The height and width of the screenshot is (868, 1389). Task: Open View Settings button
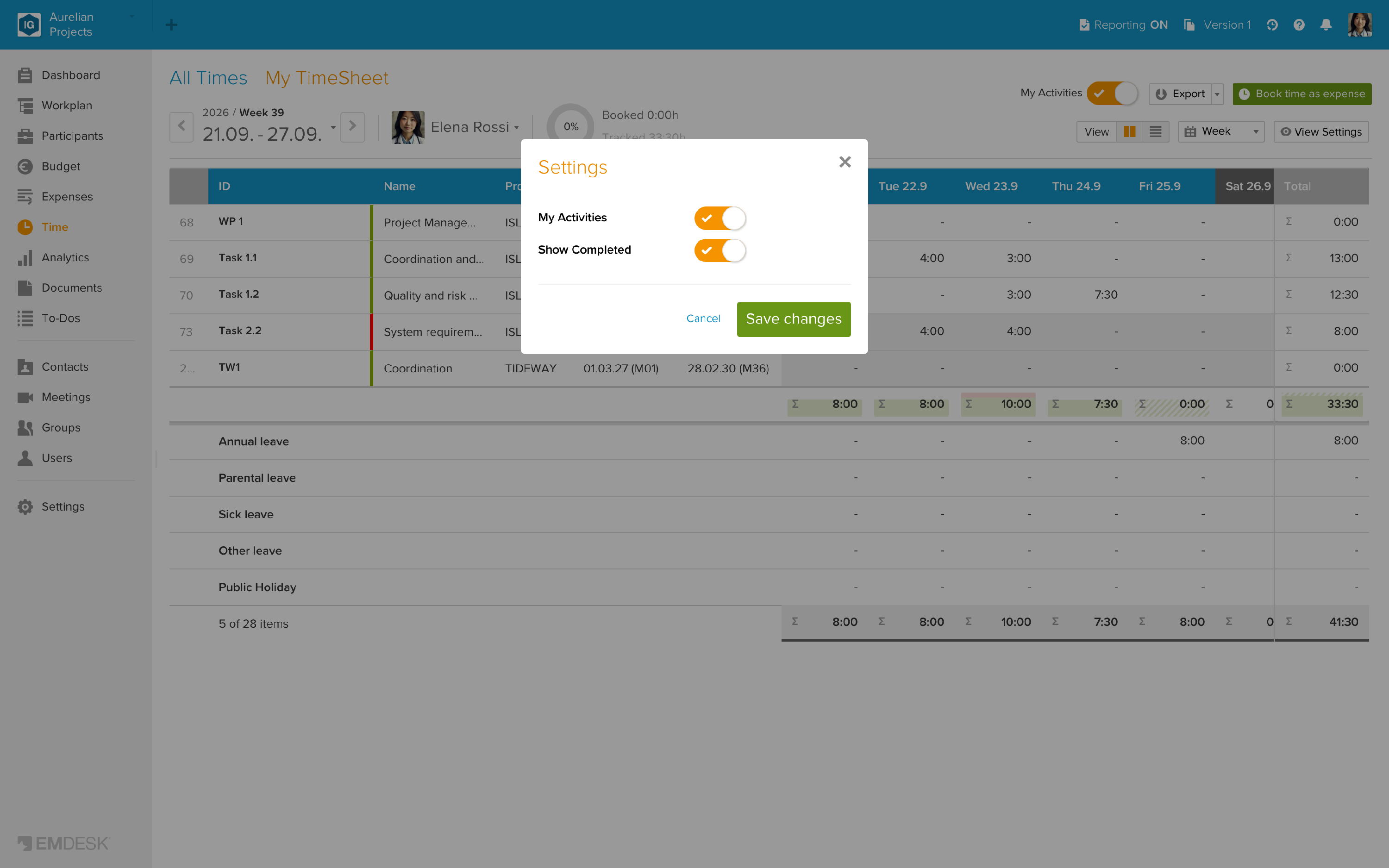tap(1320, 131)
